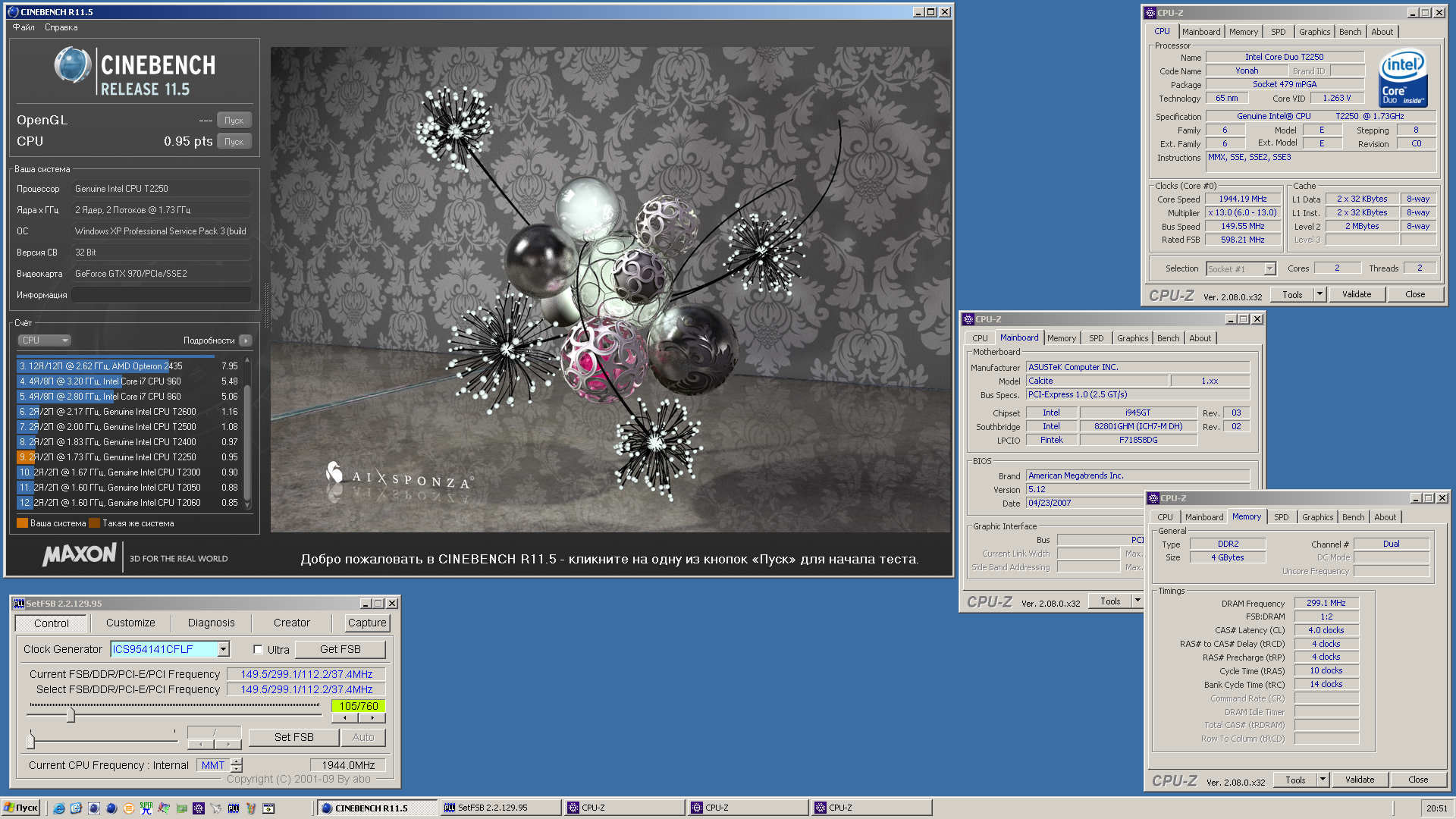Viewport: 1456px width, 819px height.
Task: Click the MMT down spinner arrow
Action: click(237, 769)
